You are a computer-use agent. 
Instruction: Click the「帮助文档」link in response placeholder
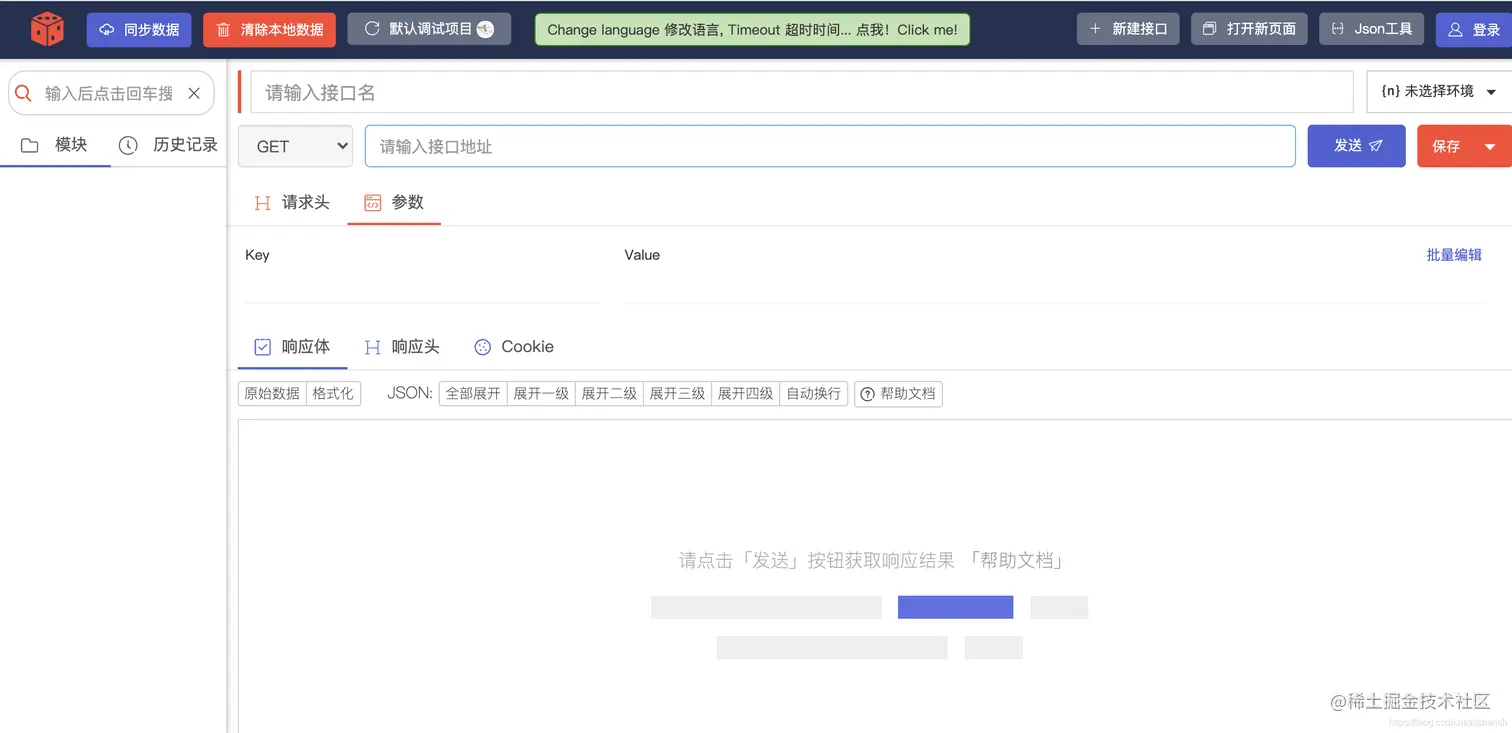pos(1016,560)
